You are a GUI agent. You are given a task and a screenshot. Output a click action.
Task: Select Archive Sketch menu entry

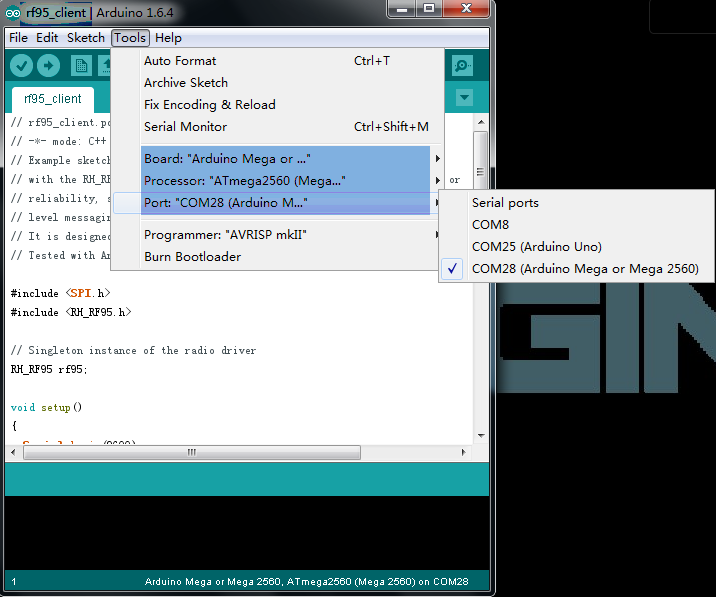click(277, 83)
